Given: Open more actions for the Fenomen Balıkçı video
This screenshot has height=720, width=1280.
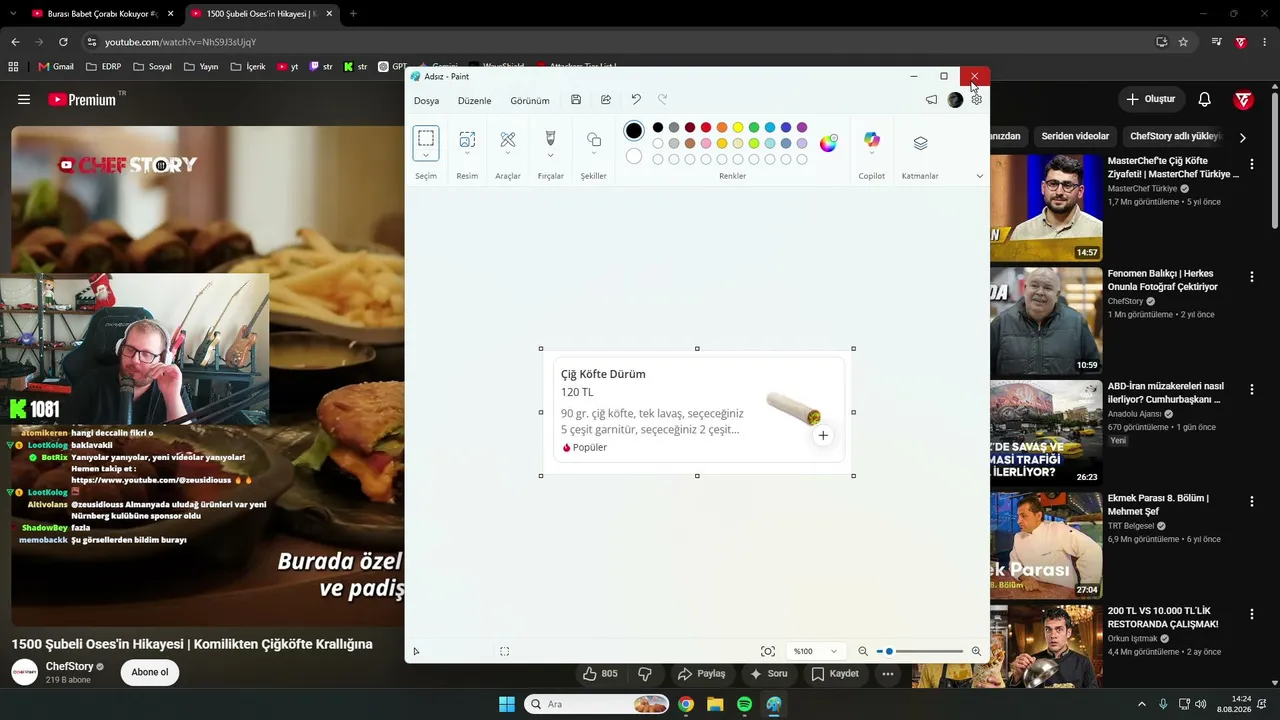Looking at the screenshot, I should (x=1252, y=277).
